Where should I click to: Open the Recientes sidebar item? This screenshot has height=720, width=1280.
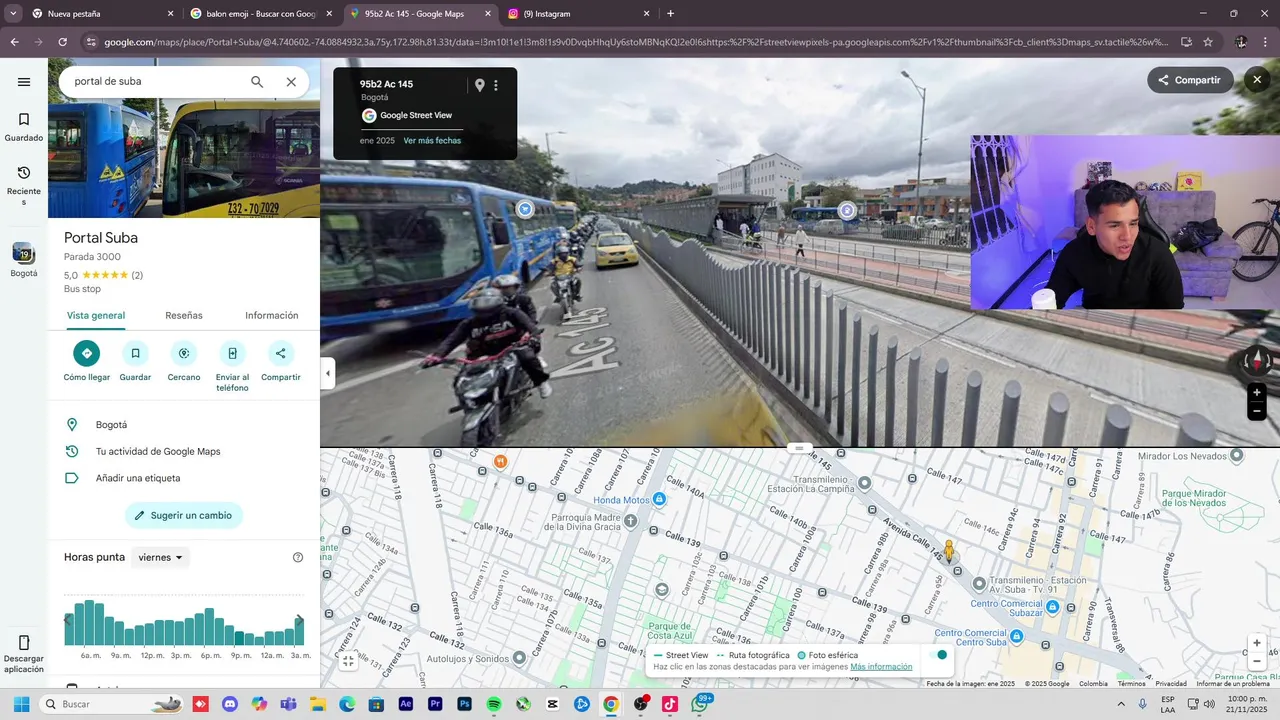point(24,186)
